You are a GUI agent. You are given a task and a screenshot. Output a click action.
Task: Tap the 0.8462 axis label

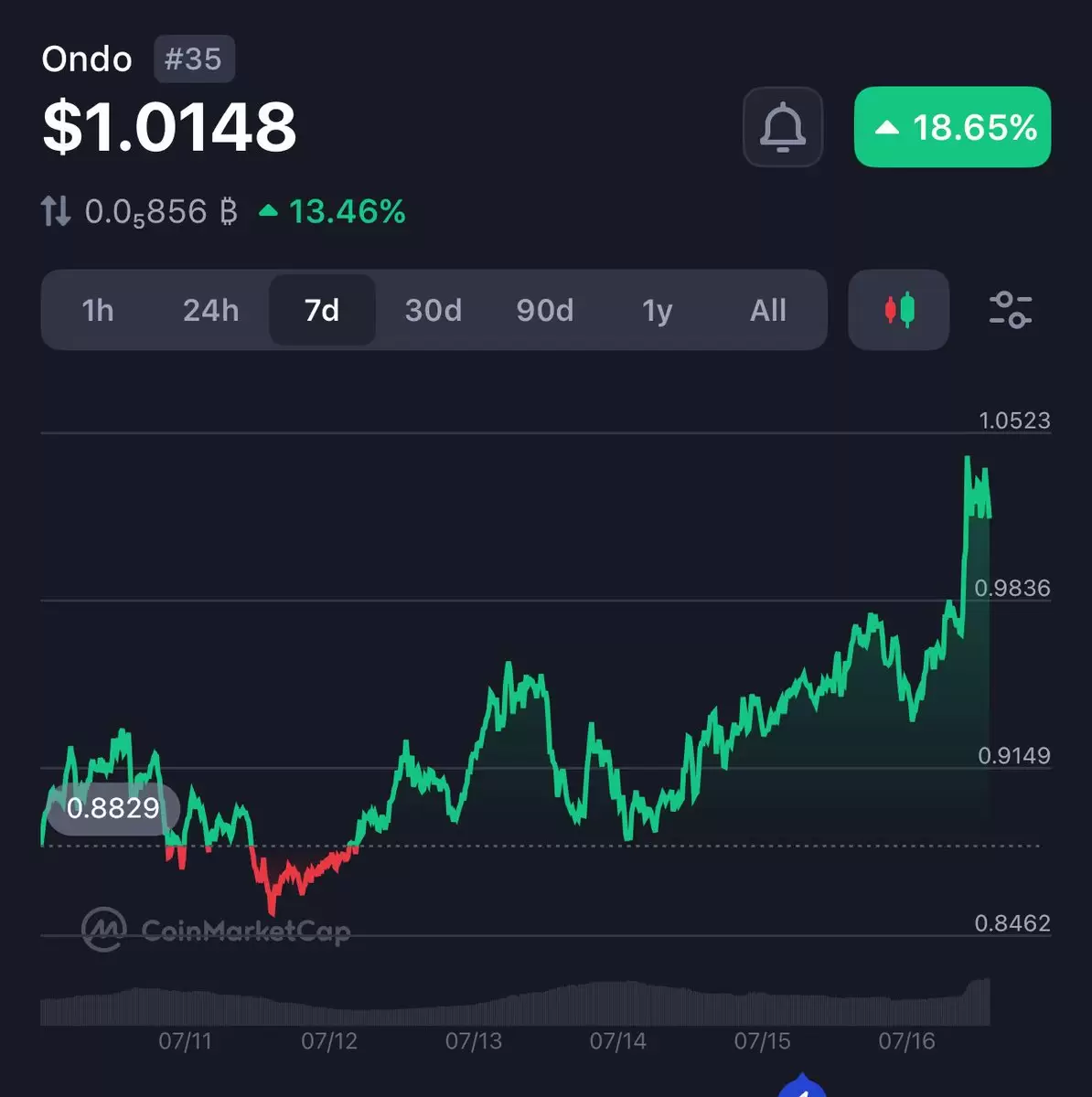pyautogui.click(x=1012, y=923)
